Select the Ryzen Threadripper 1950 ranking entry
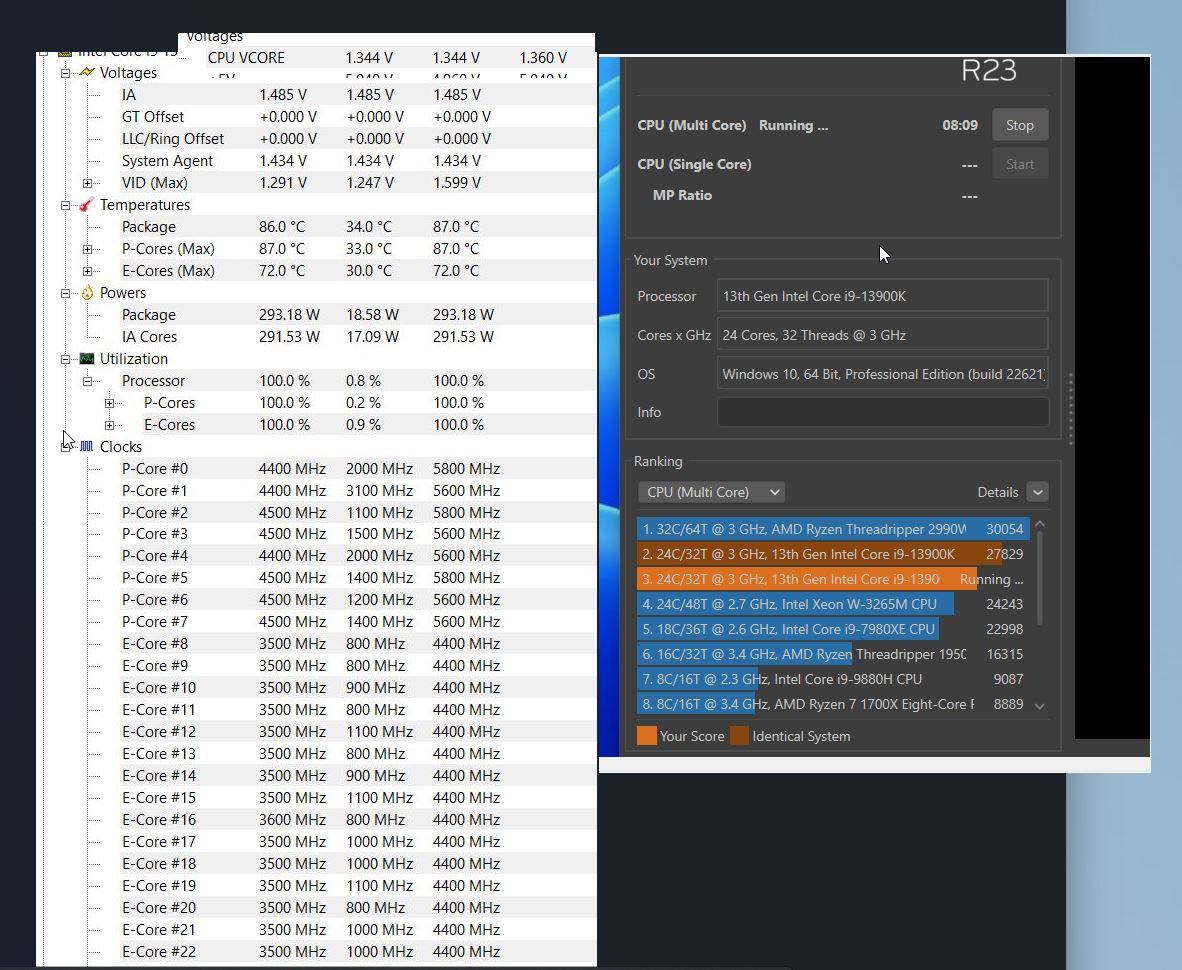 click(x=833, y=654)
